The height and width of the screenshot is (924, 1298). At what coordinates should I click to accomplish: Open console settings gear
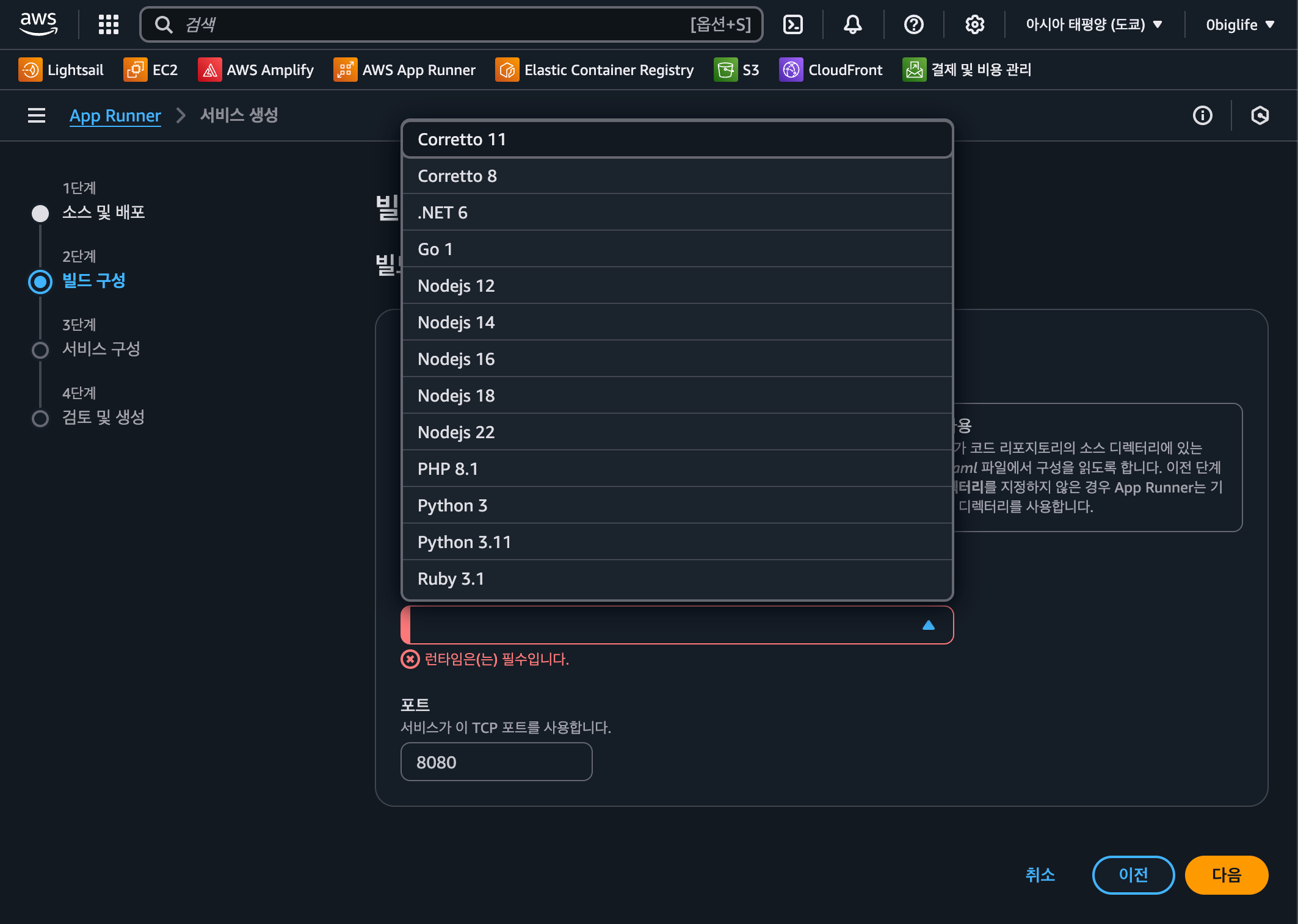(x=974, y=24)
